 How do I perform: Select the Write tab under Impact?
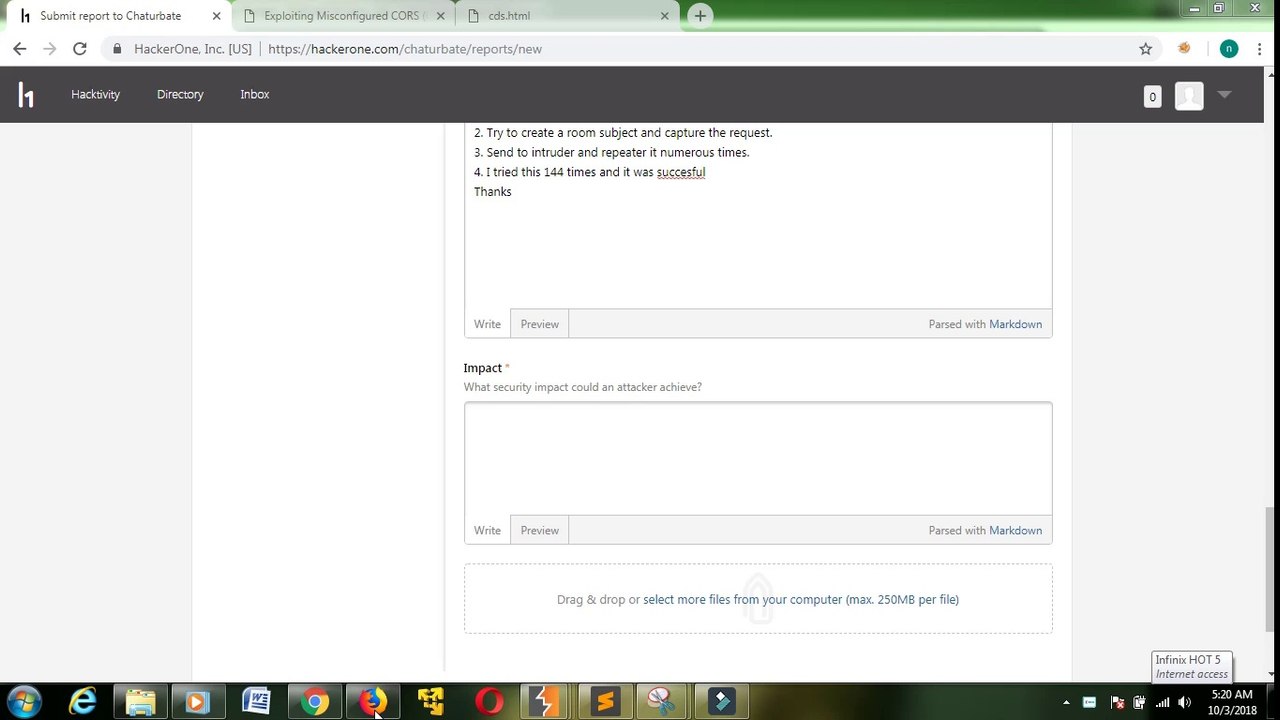point(487,530)
